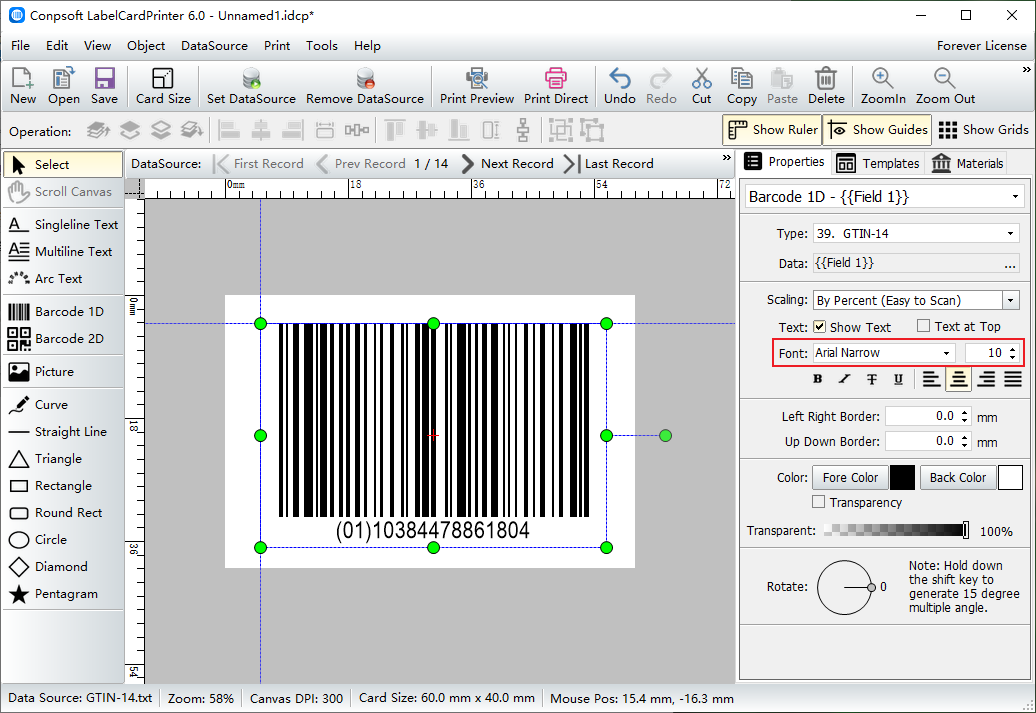Click the Print Direct icon
This screenshot has height=713, width=1036.
click(556, 86)
